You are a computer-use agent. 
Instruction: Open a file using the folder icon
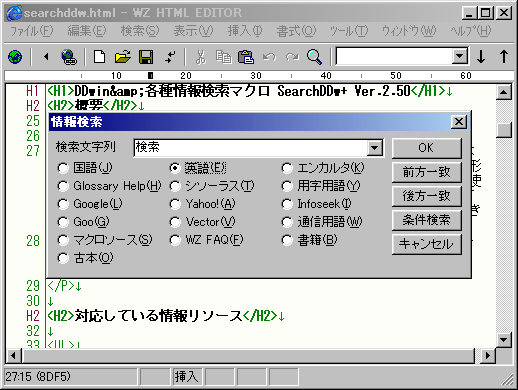[x=123, y=57]
